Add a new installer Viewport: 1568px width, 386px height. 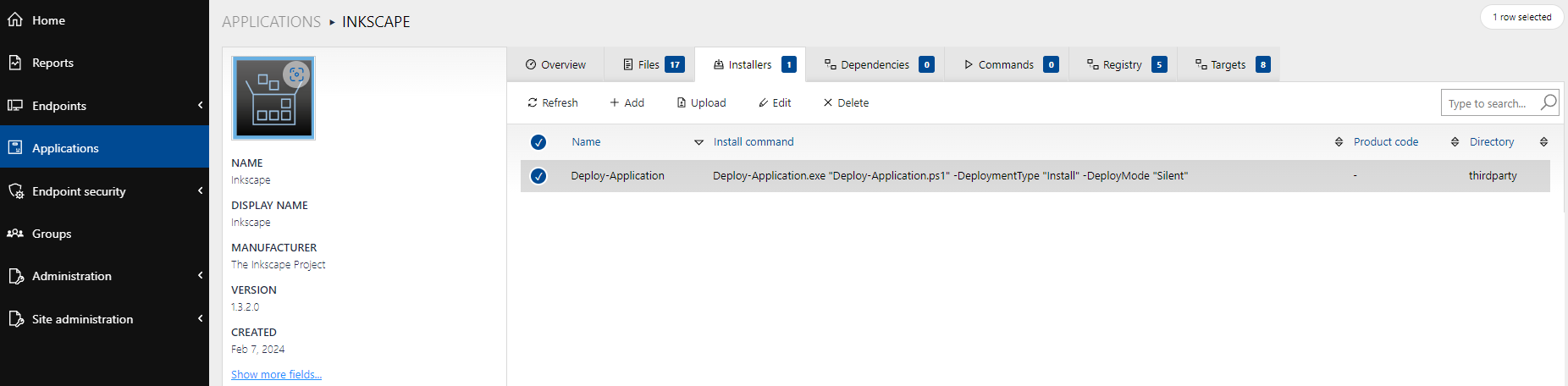[x=627, y=102]
